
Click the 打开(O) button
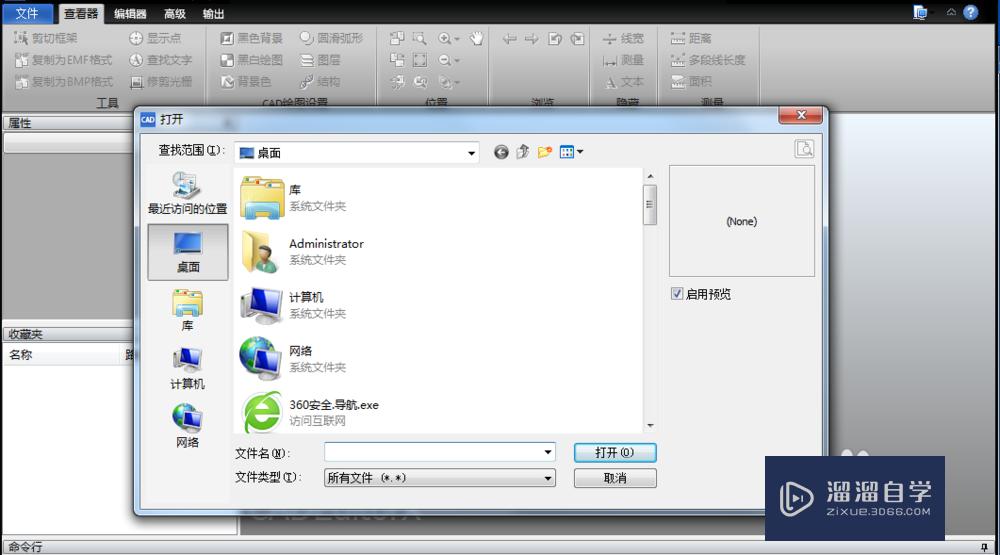coord(615,452)
